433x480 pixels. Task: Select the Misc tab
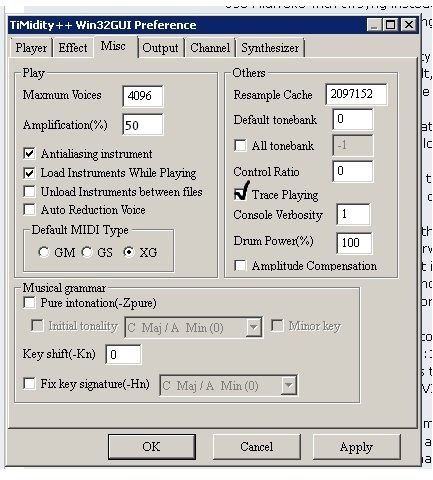tap(113, 46)
